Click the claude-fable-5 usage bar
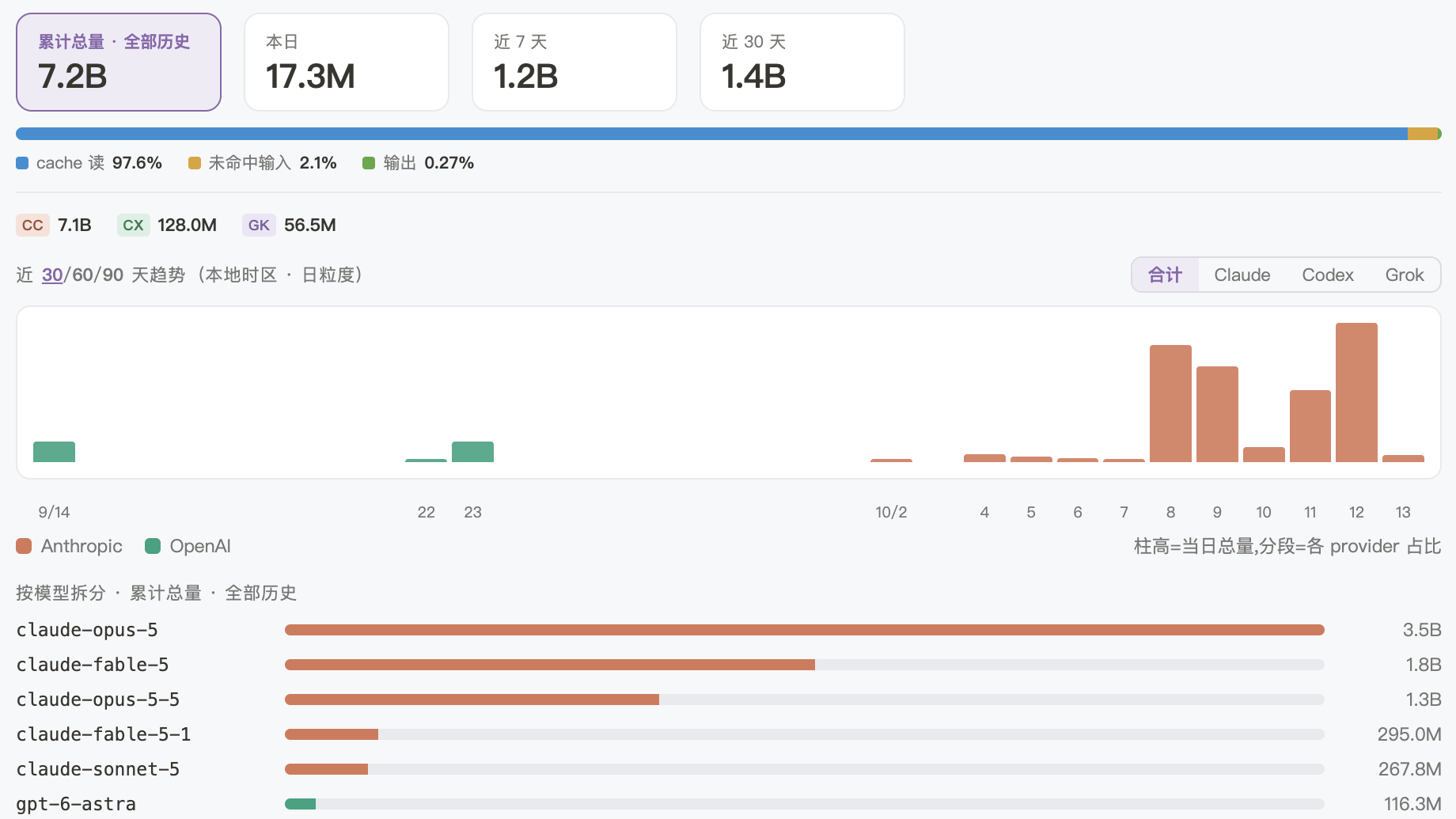 [805, 665]
